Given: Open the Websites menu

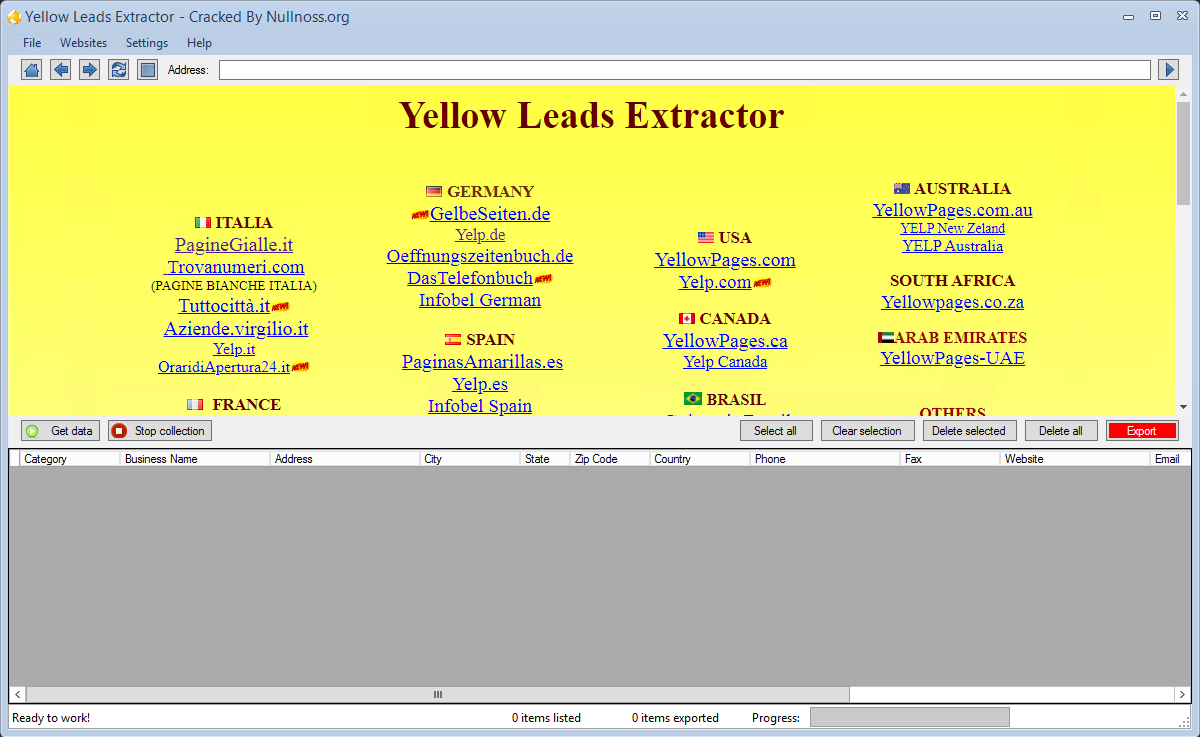Looking at the screenshot, I should (83, 43).
